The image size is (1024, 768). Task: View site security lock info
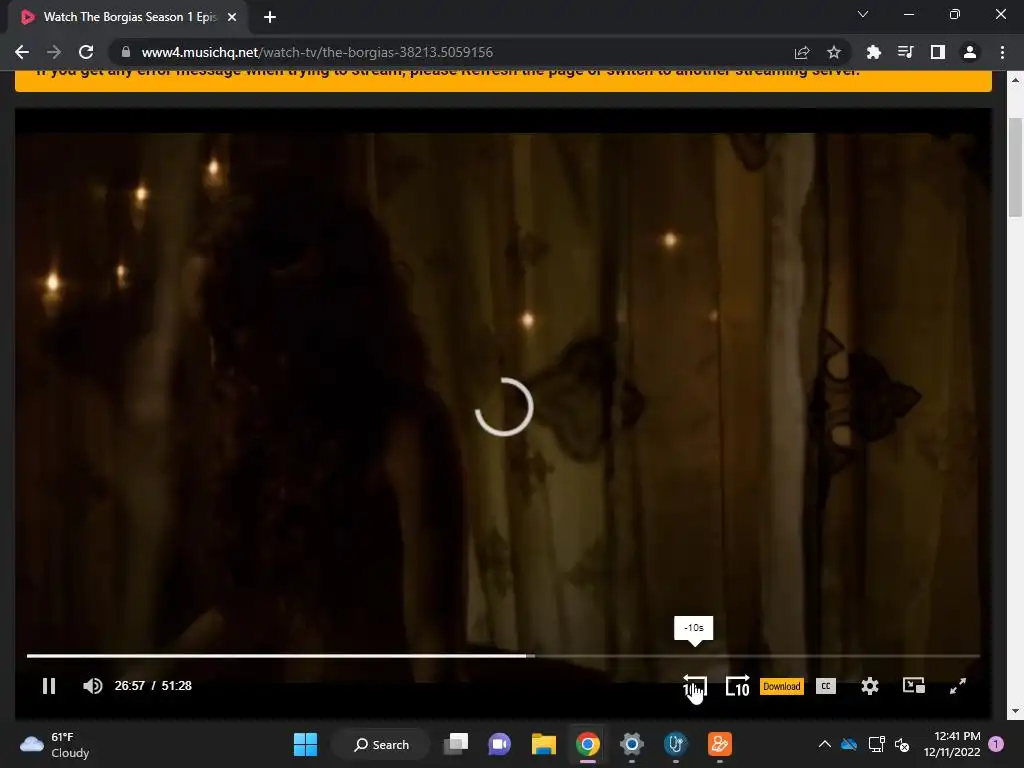point(126,52)
